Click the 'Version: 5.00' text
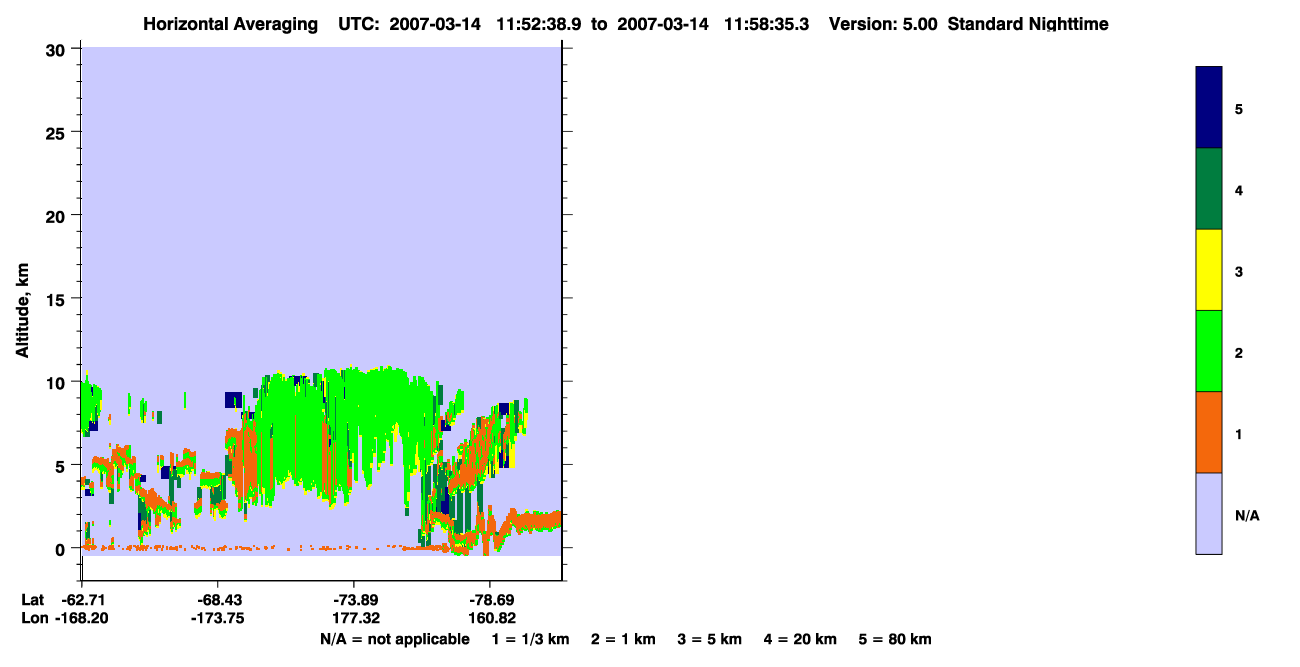Viewport: 1300px width, 667px height. click(883, 24)
